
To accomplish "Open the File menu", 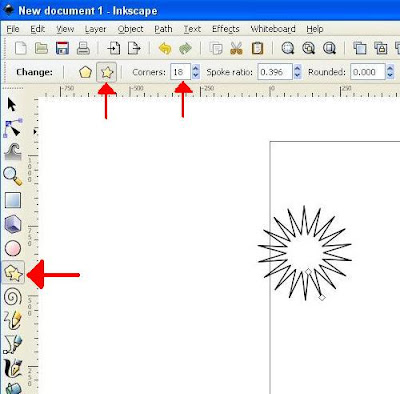I will pyautogui.click(x=13, y=29).
